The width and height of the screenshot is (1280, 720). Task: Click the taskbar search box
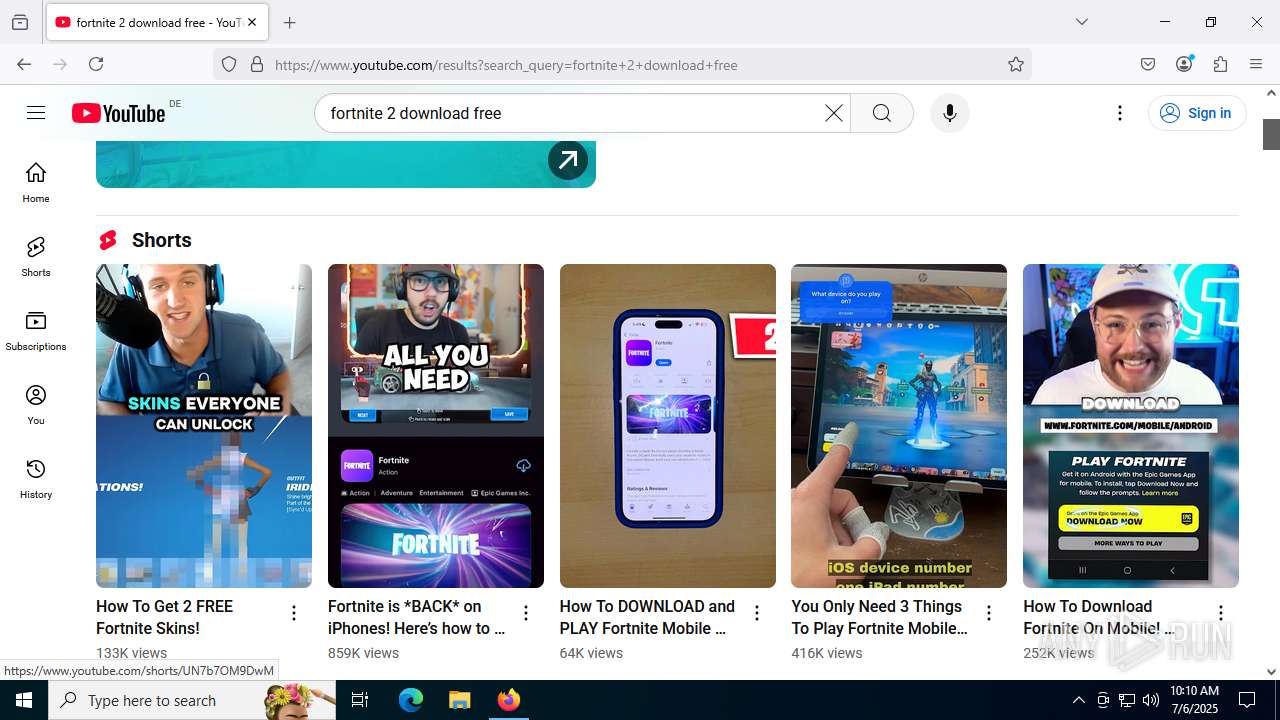tap(192, 700)
